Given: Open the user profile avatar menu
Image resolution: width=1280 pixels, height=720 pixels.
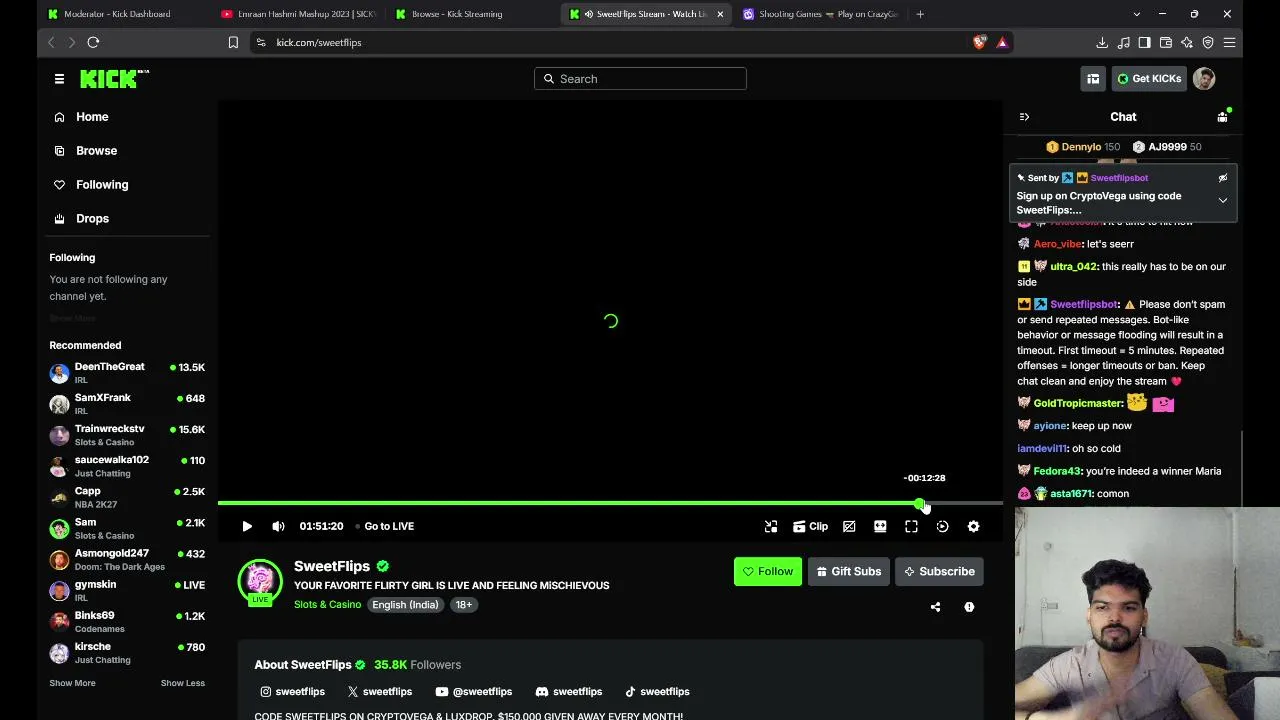Looking at the screenshot, I should tap(1204, 79).
